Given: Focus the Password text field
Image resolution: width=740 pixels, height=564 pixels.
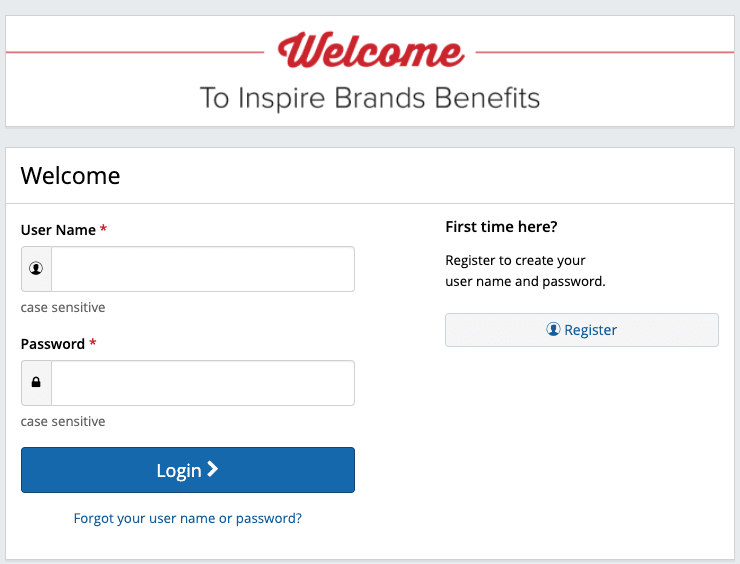Looking at the screenshot, I should click(x=203, y=383).
